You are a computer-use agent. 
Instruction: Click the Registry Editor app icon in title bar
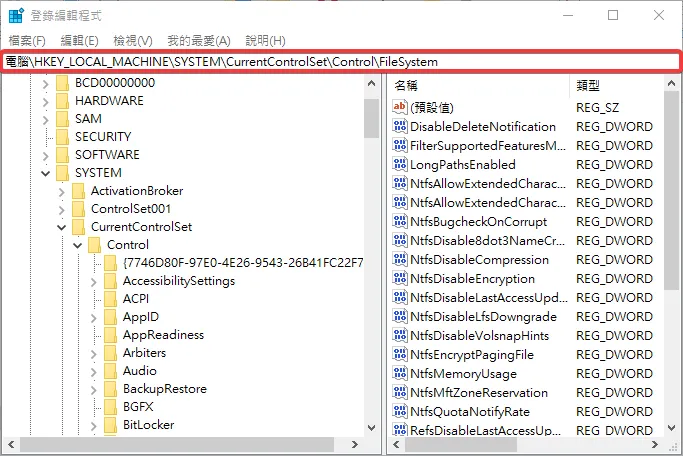coord(16,15)
